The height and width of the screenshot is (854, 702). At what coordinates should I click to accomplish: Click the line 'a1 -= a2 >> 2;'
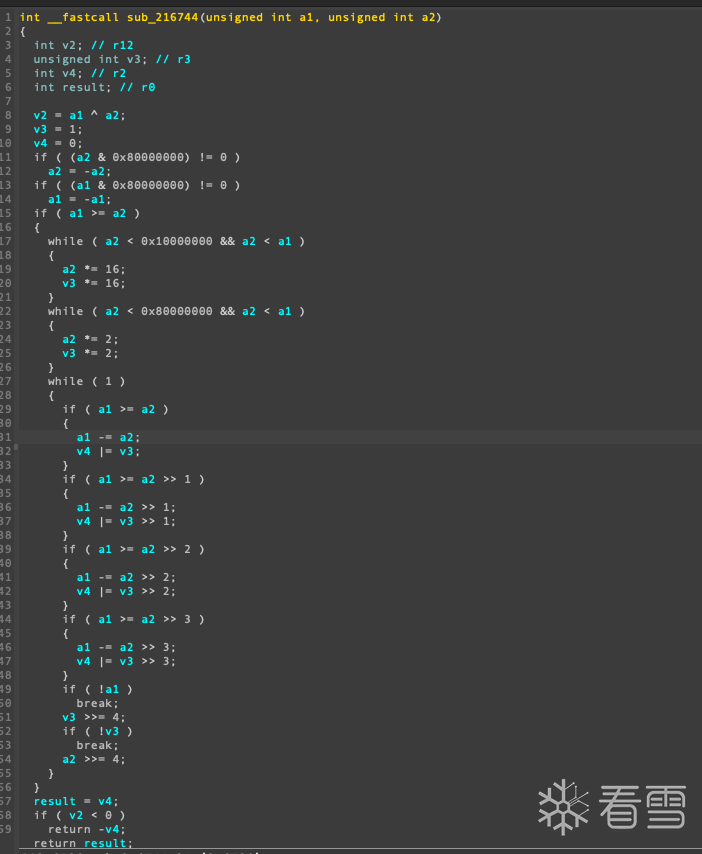(x=126, y=577)
